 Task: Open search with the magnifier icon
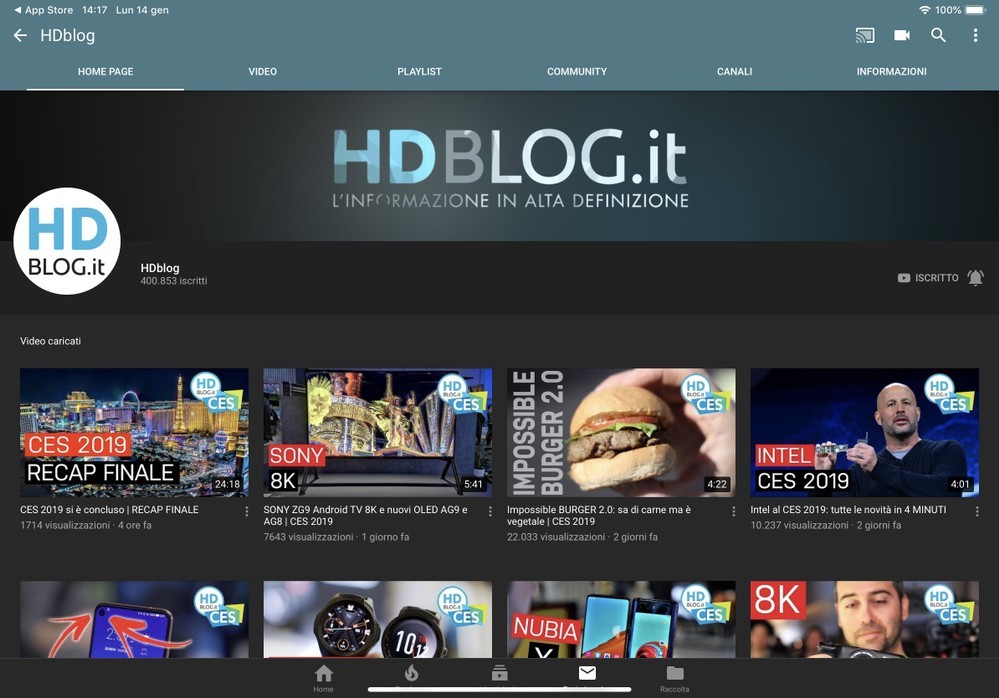click(x=938, y=35)
